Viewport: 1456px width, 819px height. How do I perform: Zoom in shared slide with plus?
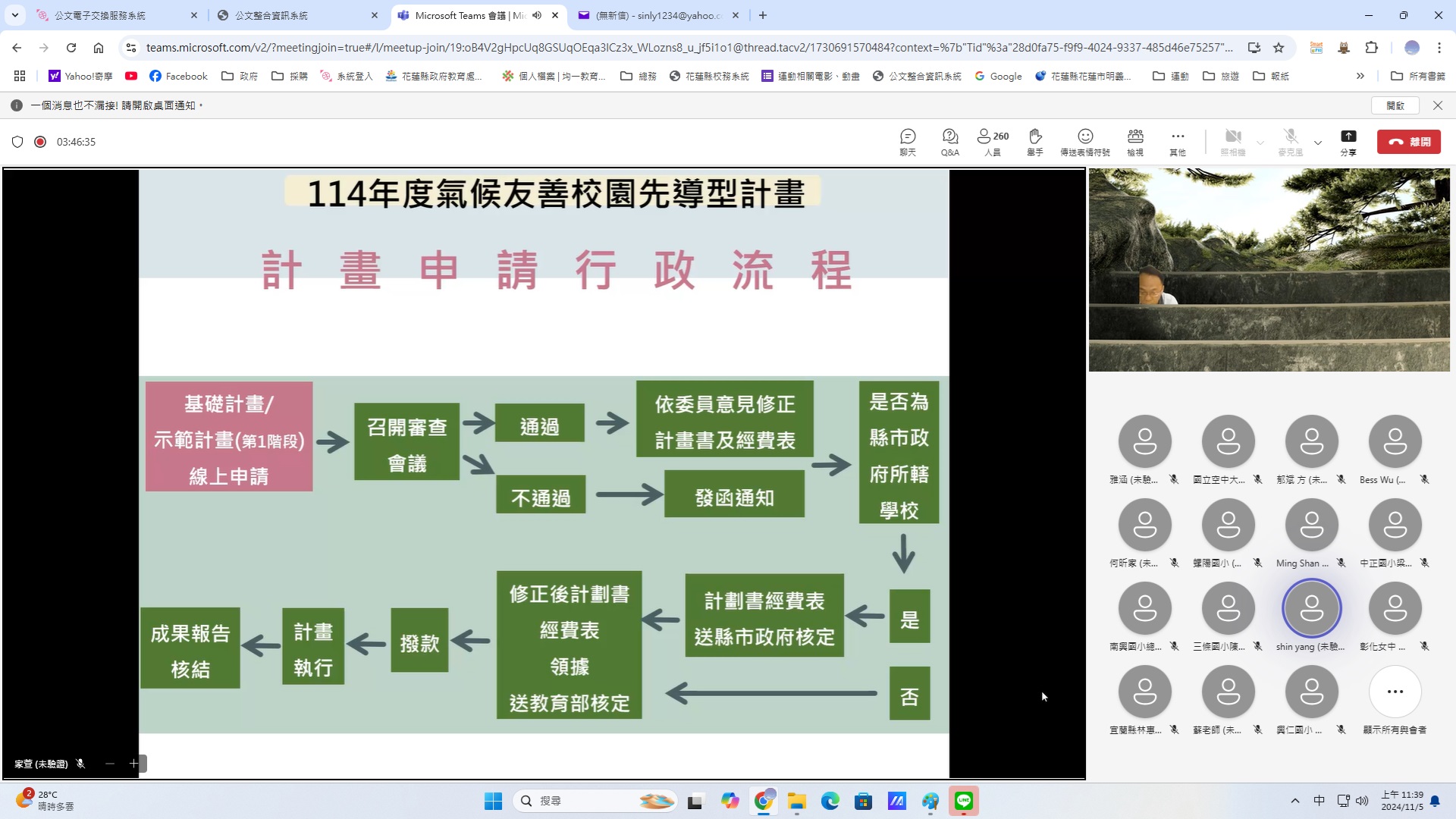click(133, 764)
